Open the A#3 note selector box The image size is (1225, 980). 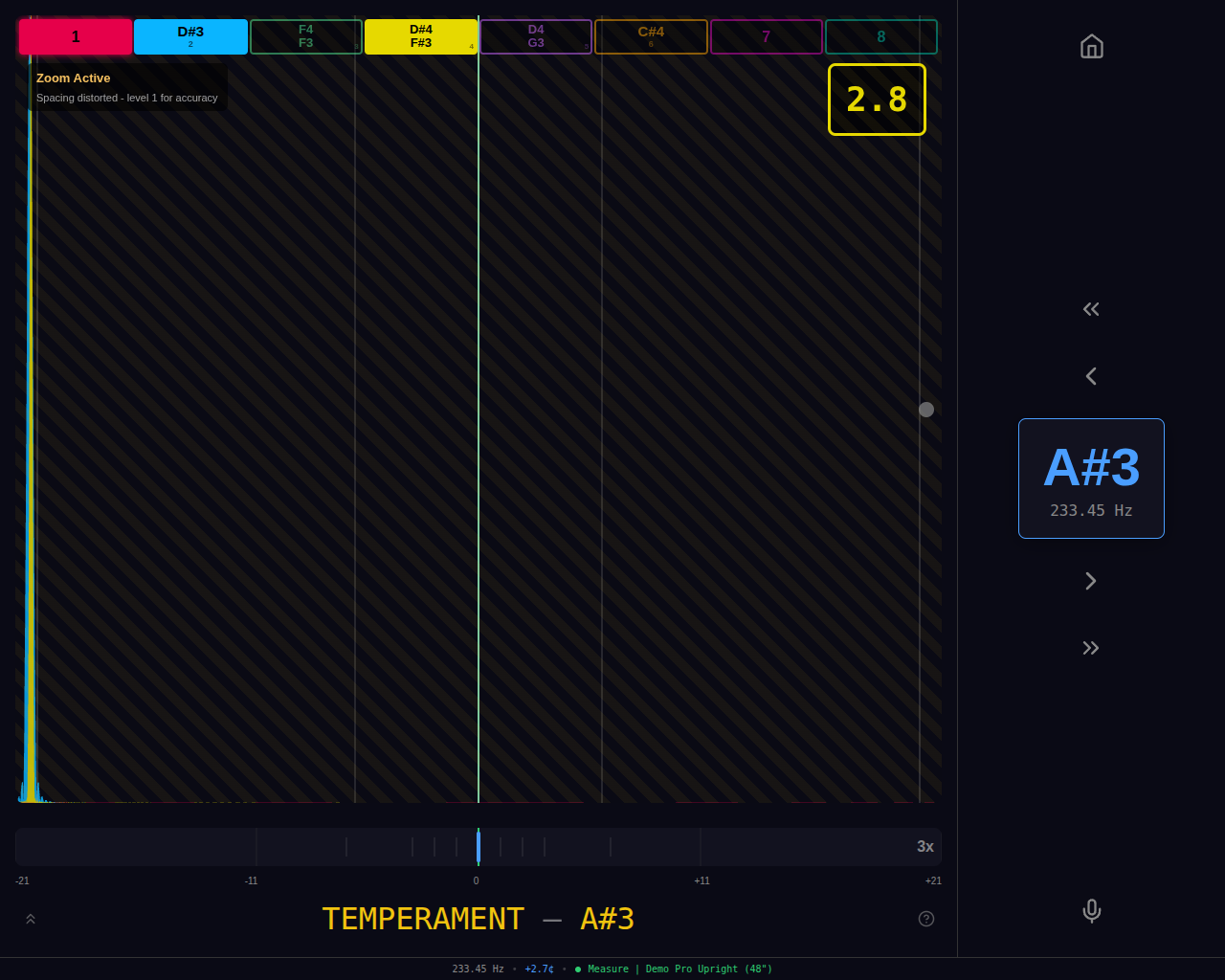point(1091,478)
